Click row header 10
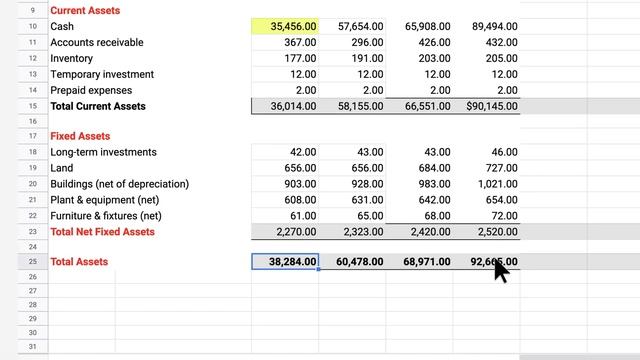 click(33, 27)
